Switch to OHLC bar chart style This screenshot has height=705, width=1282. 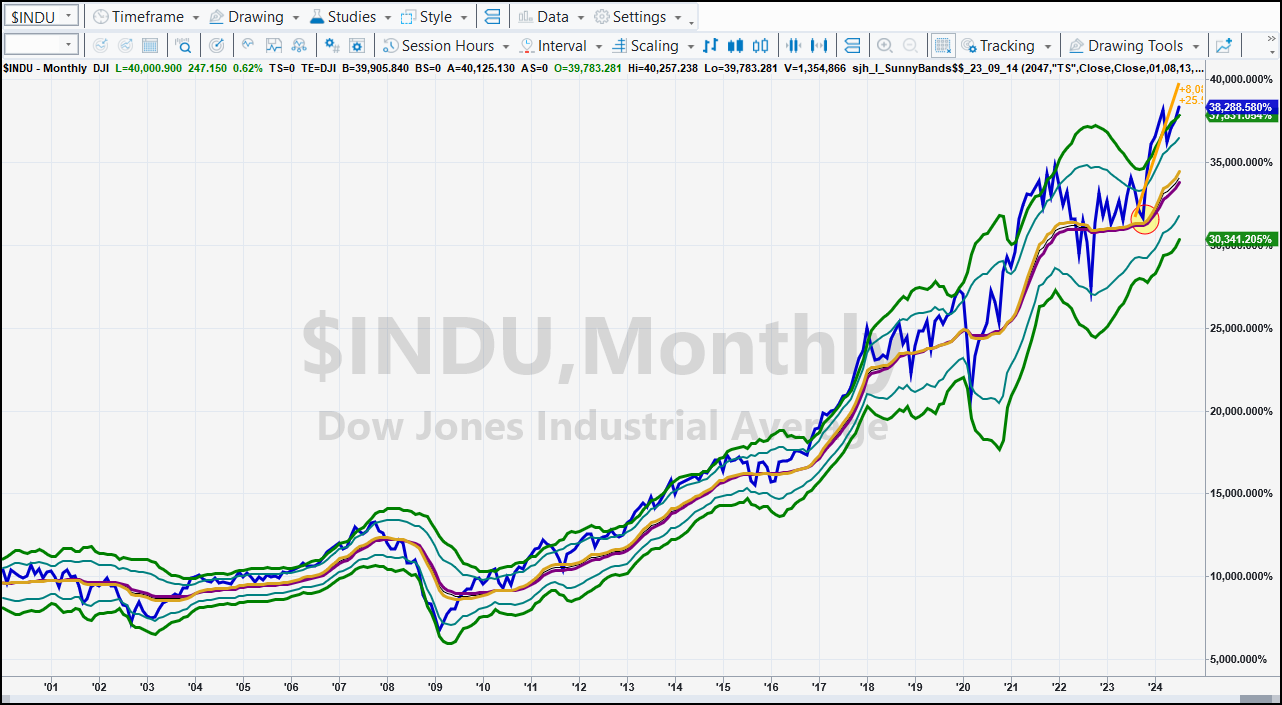(711, 46)
